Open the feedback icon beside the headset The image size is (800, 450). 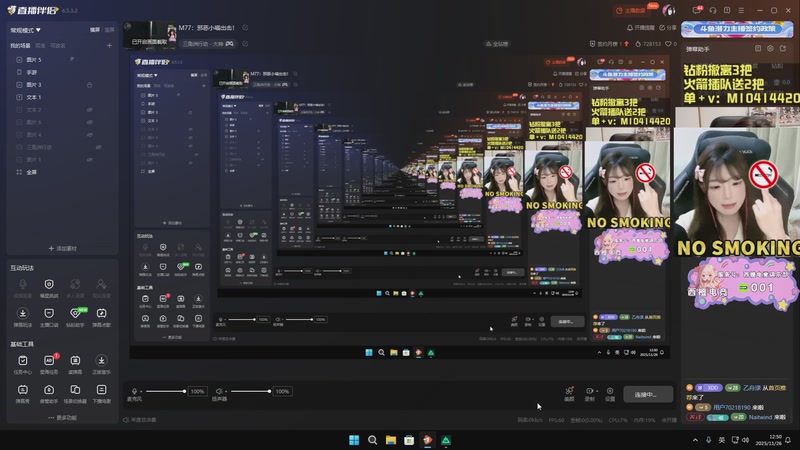727,10
